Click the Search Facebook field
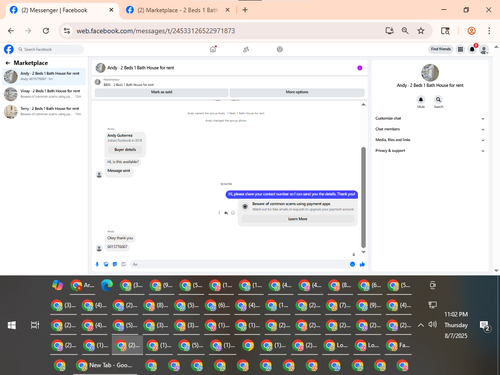Screen dimensions: 500x375 (50, 49)
